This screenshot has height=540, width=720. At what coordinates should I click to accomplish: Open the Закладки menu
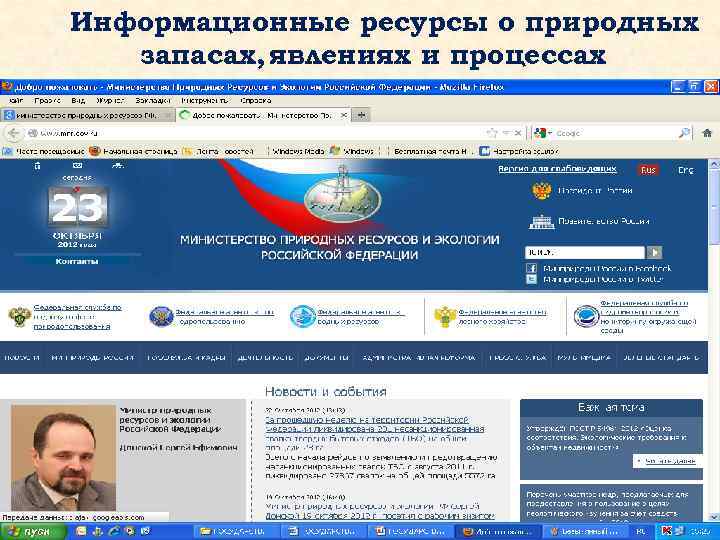153,101
